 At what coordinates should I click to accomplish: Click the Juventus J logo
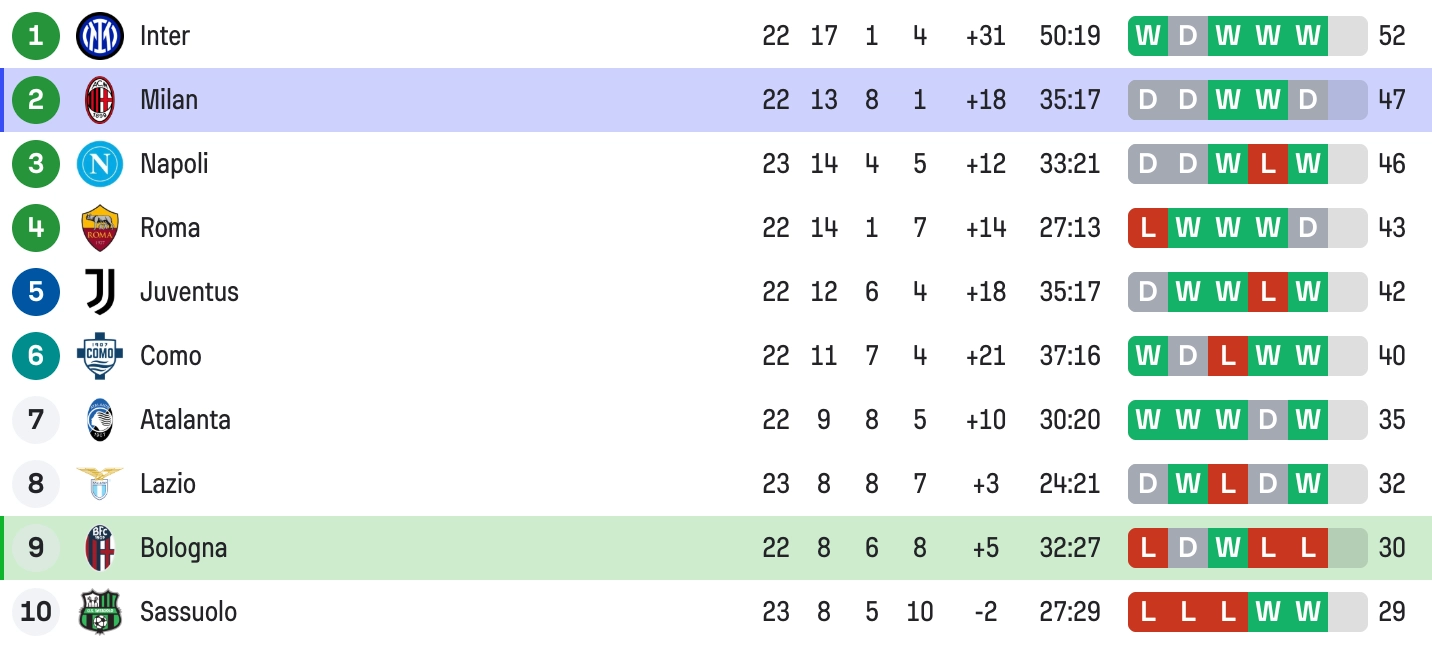(x=100, y=292)
